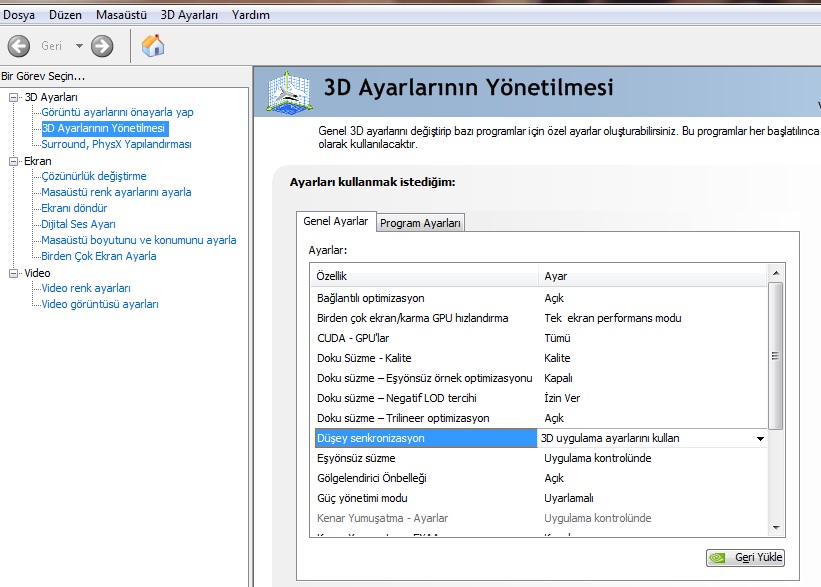The image size is (821, 587).
Task: Open Çözünürlük değiştirme
Action: click(x=94, y=176)
